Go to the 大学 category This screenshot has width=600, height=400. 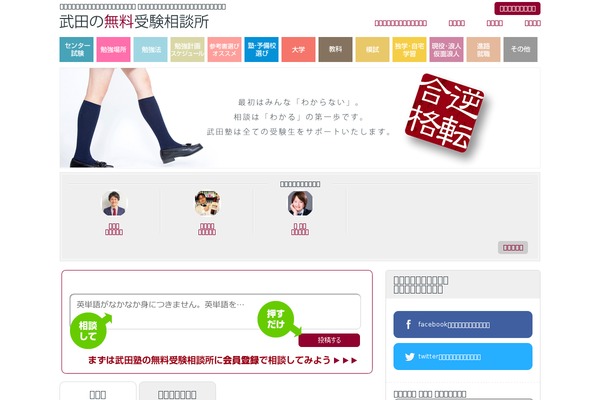click(298, 49)
